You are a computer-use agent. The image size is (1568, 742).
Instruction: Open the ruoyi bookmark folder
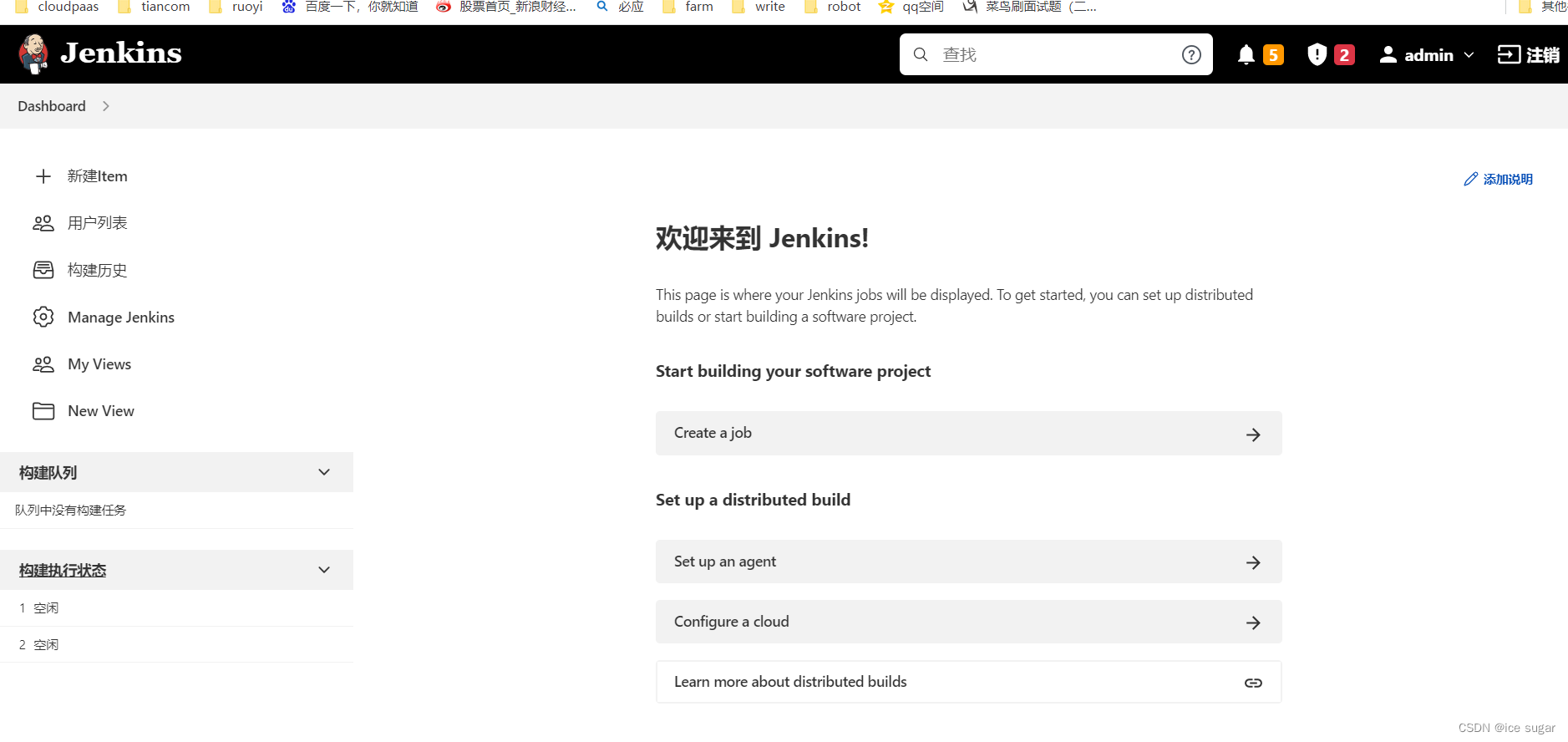click(236, 7)
